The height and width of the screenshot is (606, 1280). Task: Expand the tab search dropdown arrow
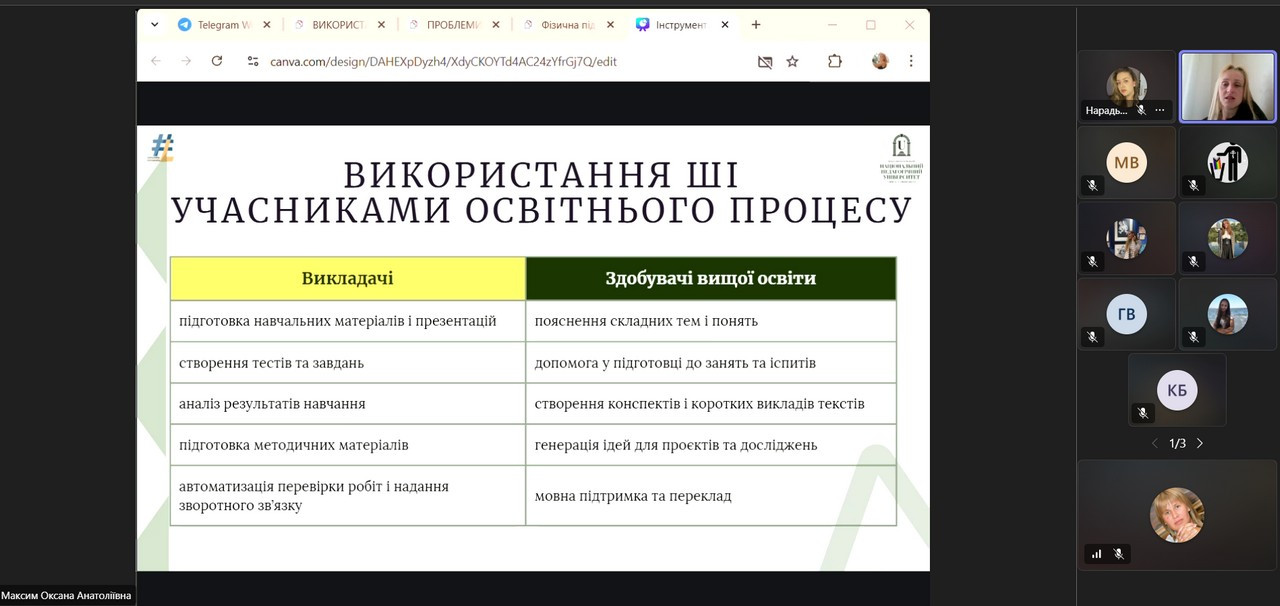tap(154, 25)
